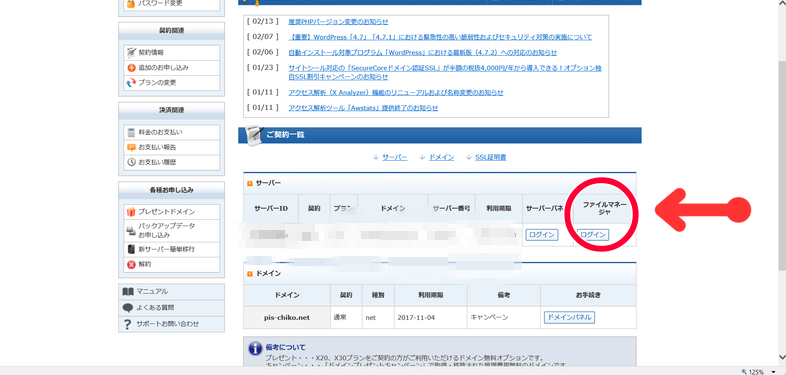Click the ドメインパネル button
The width and height of the screenshot is (786, 375).
(569, 317)
